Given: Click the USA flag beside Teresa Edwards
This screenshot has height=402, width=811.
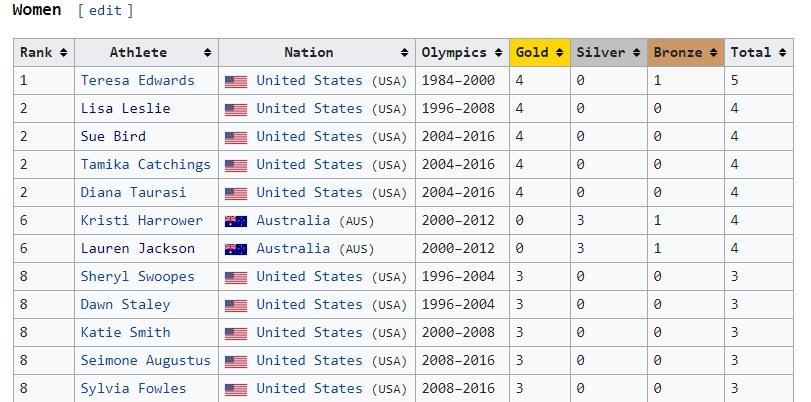Looking at the screenshot, I should (236, 81).
